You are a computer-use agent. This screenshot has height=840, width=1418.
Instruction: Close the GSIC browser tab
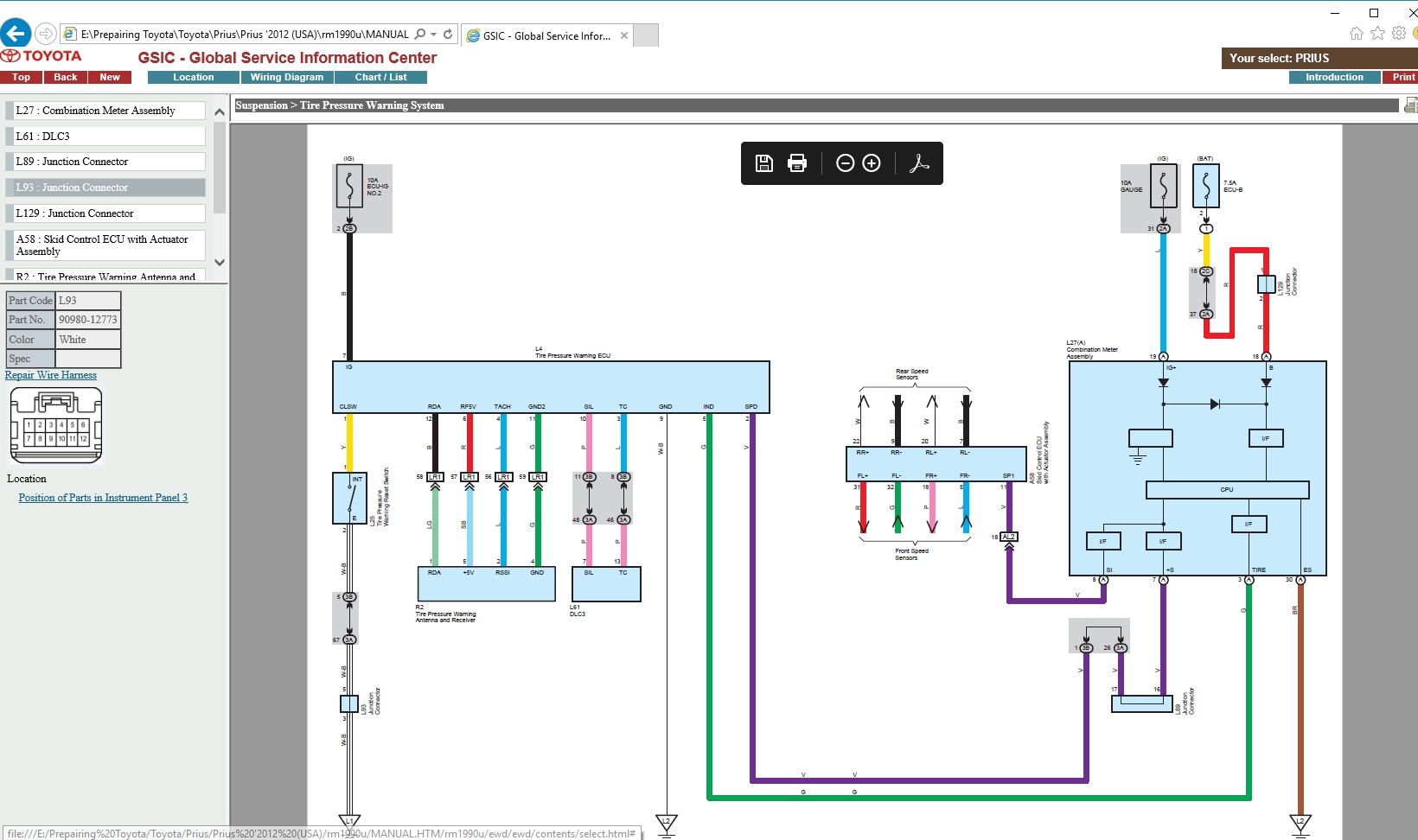coord(624,35)
